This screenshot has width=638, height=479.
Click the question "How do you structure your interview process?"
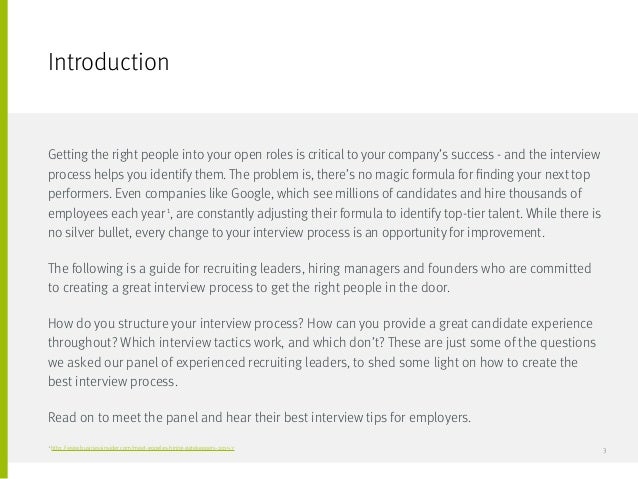[x=176, y=324]
